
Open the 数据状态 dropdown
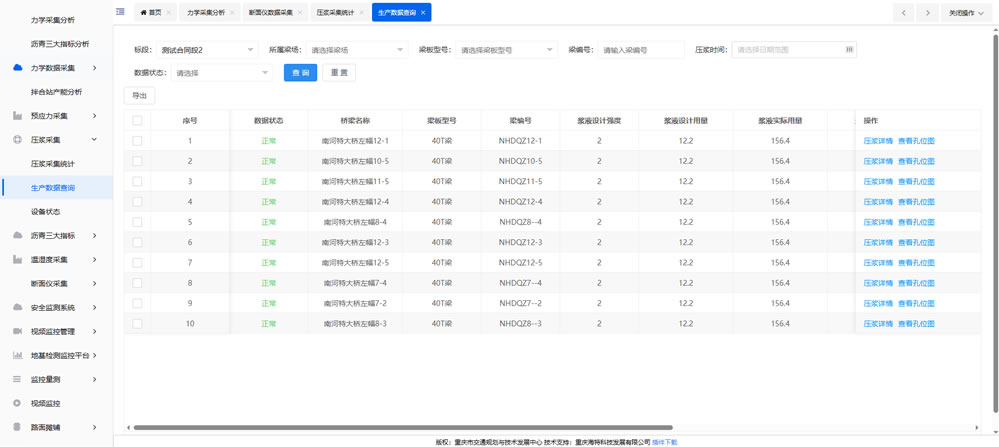pos(222,73)
